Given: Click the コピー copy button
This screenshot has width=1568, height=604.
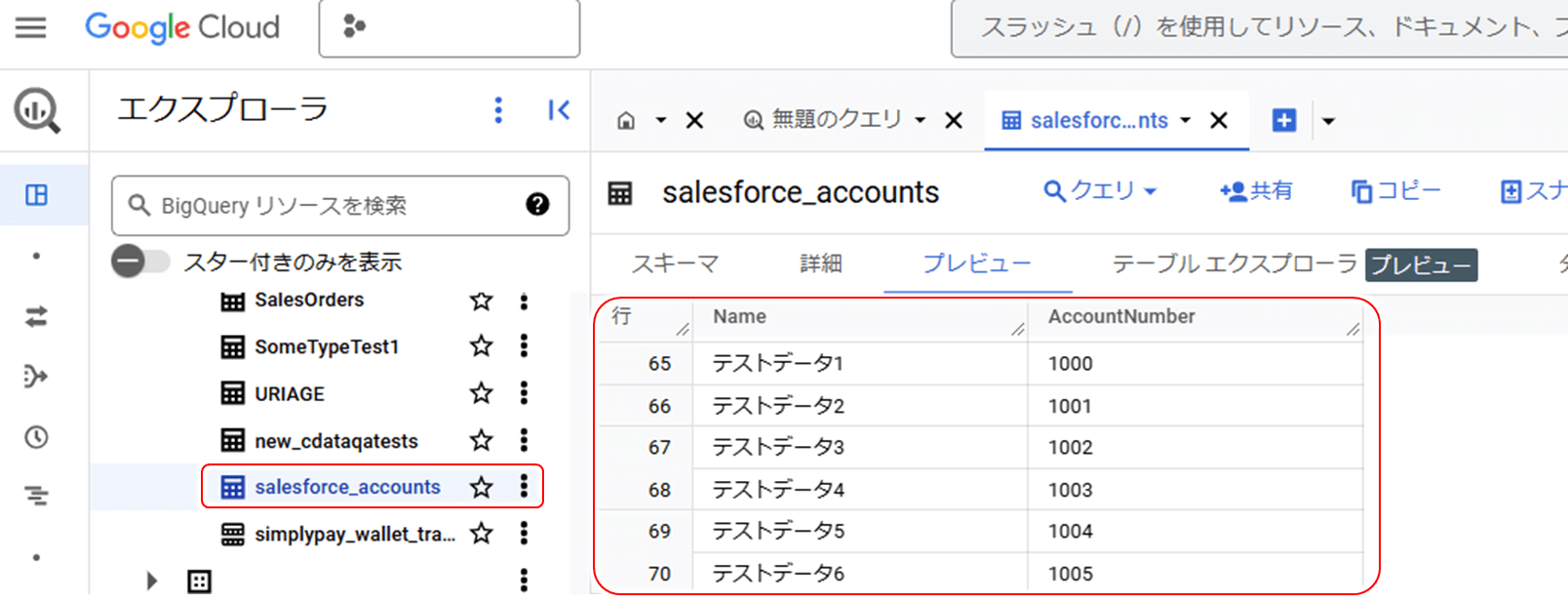Looking at the screenshot, I should 1395,190.
